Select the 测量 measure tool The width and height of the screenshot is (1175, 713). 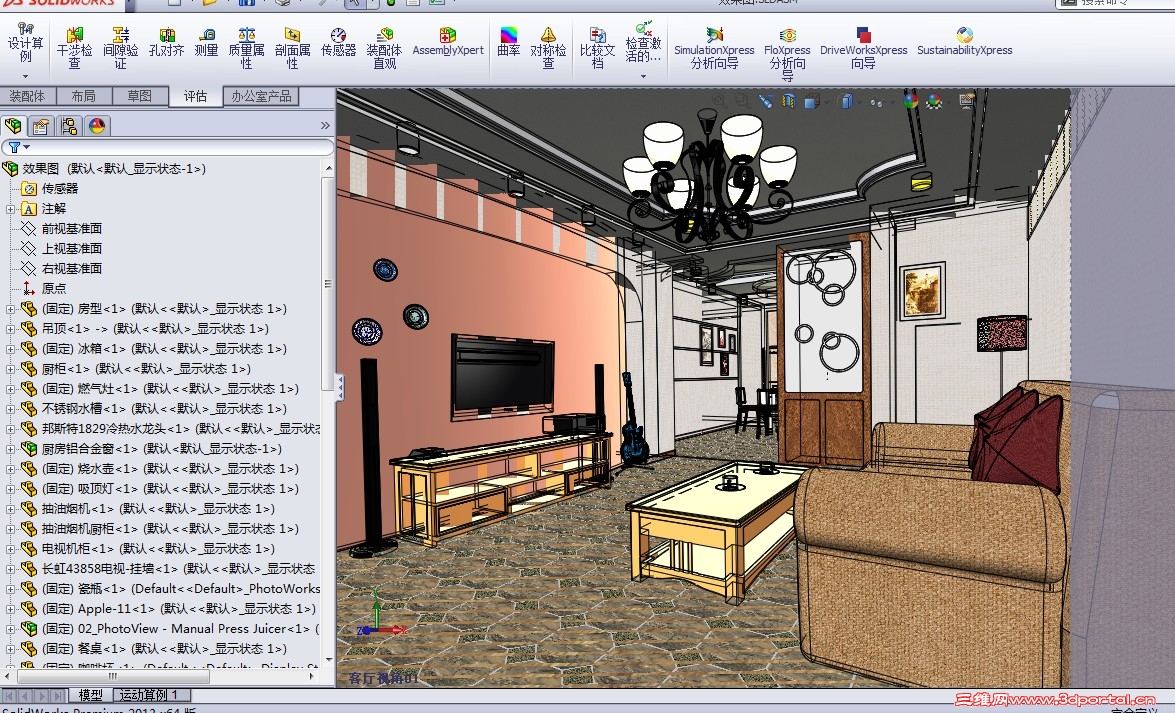(x=207, y=40)
